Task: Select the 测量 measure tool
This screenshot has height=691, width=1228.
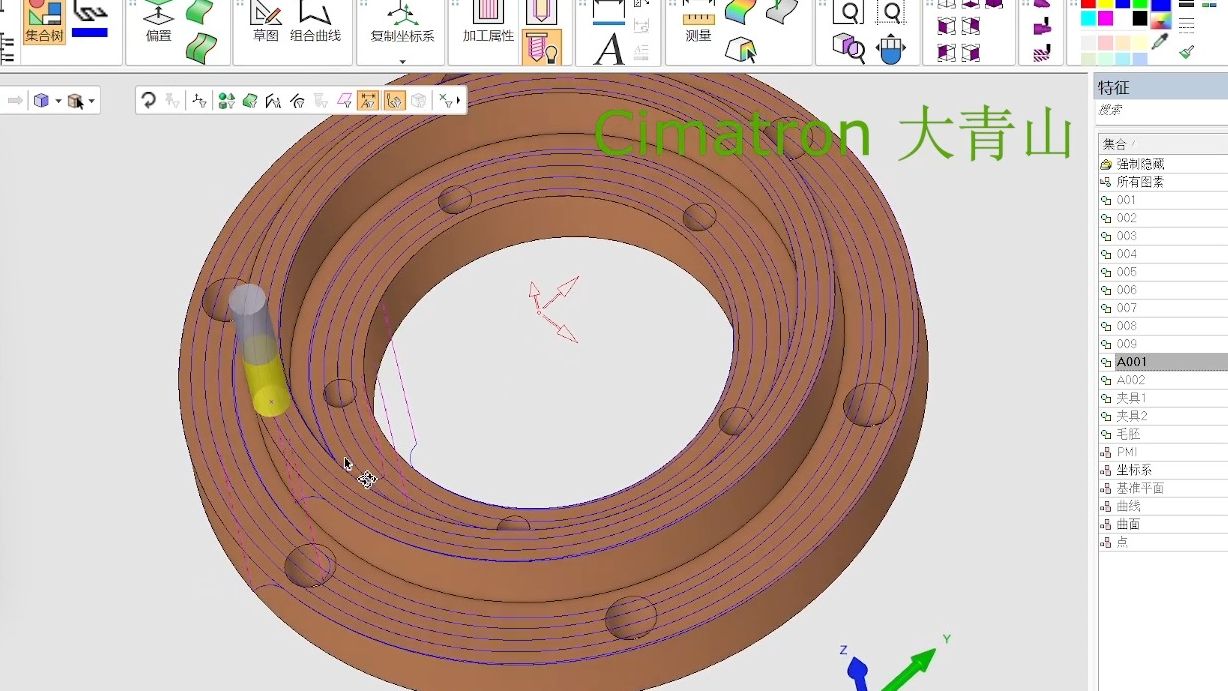Action: 698,23
